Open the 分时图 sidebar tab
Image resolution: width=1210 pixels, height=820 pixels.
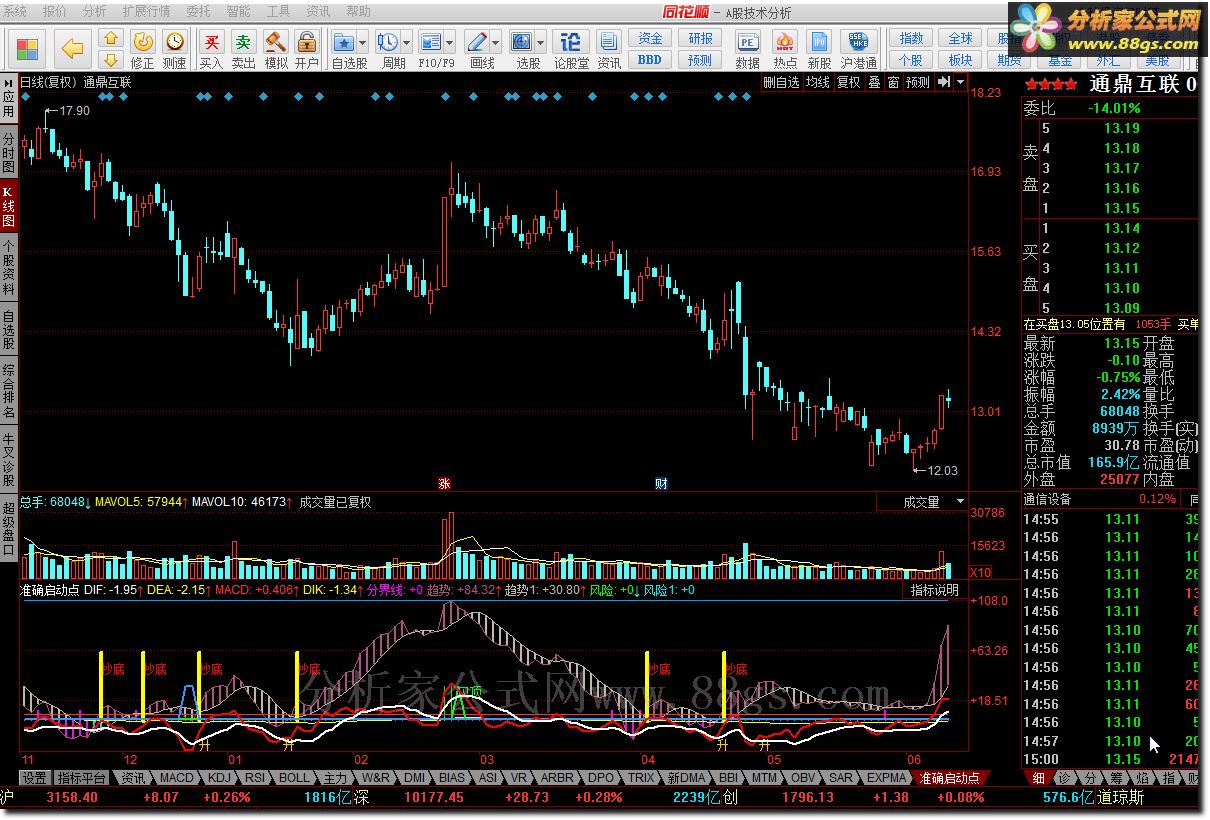(x=9, y=153)
